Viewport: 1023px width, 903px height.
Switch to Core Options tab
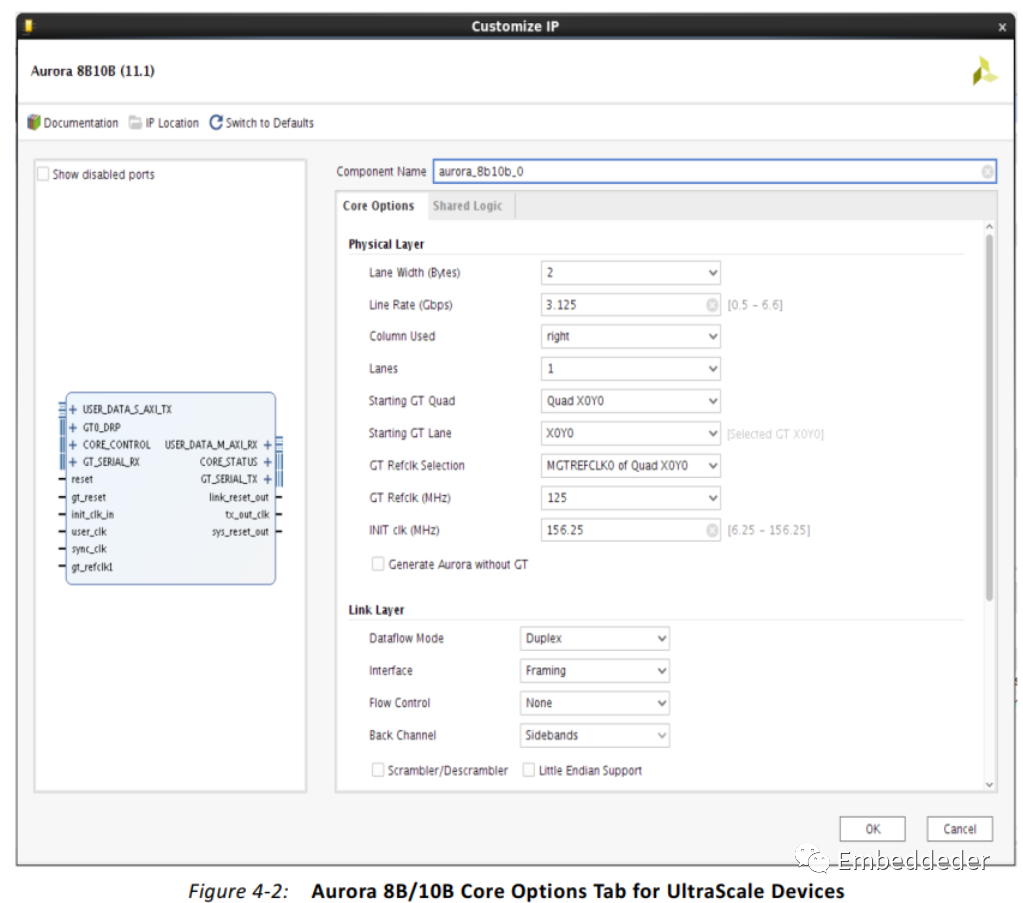378,206
